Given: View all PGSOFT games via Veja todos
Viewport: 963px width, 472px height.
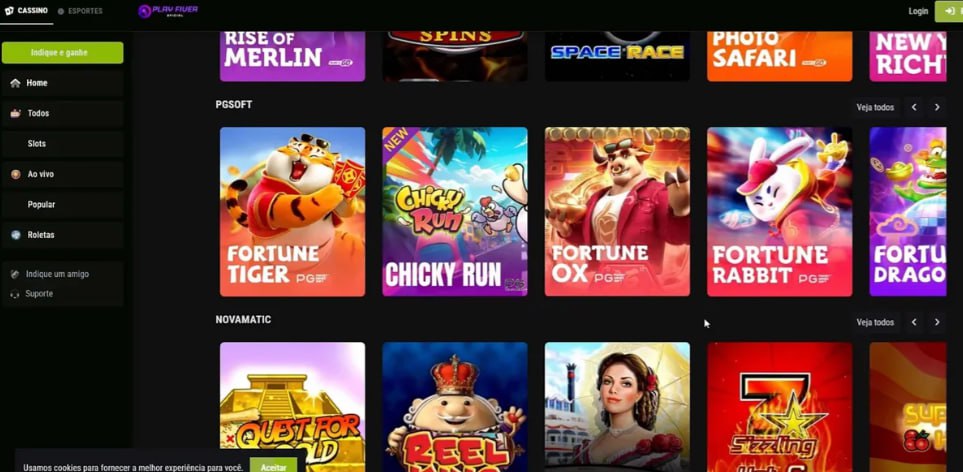Looking at the screenshot, I should pos(875,107).
